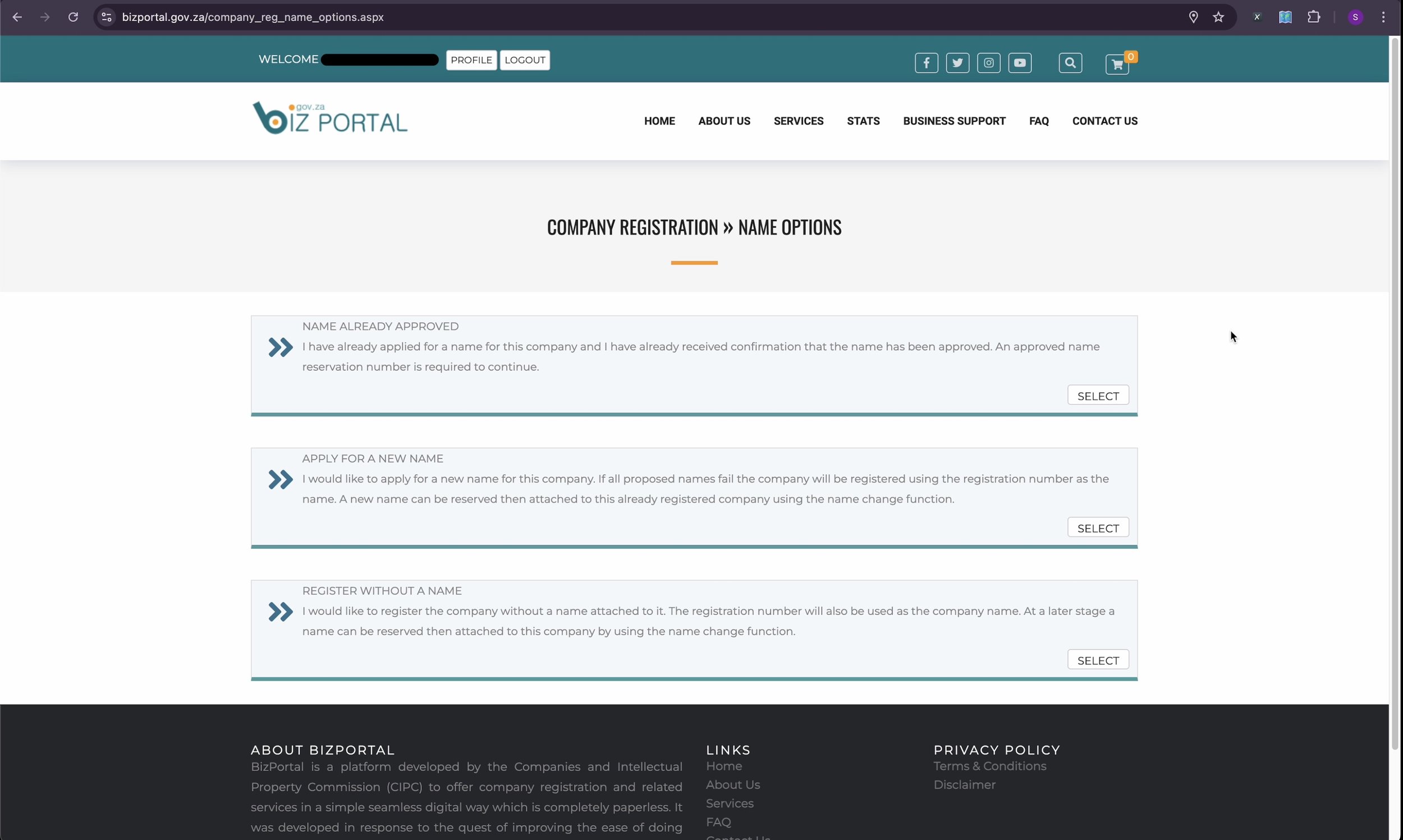This screenshot has height=840, width=1403.
Task: Click the search magnifier icon
Action: 1070,63
